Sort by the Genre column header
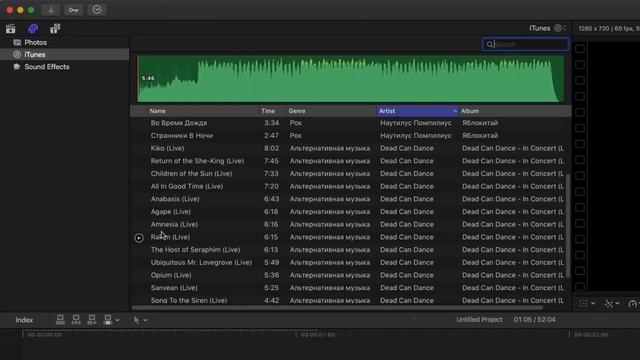The height and width of the screenshot is (360, 640). pos(297,111)
